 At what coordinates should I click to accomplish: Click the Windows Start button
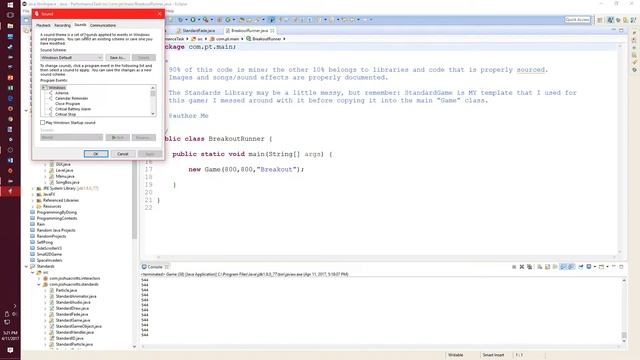coord(10,5)
